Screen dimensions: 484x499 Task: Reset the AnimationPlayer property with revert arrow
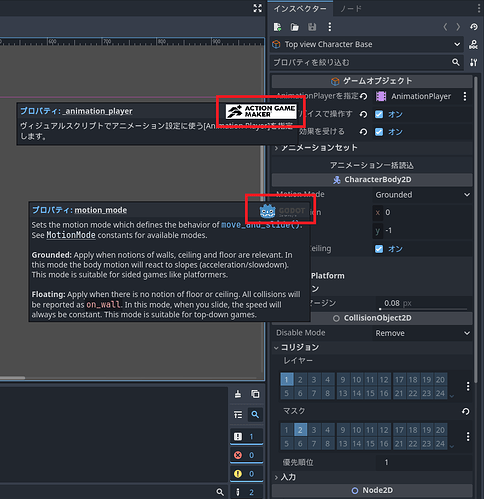point(364,97)
